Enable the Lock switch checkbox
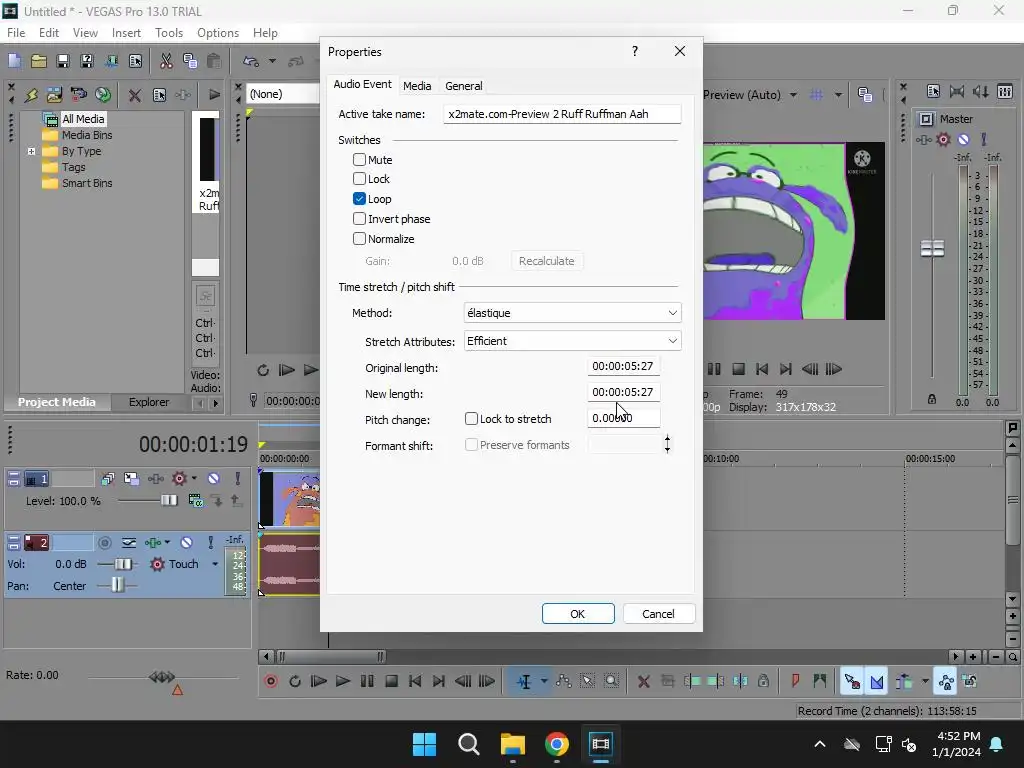The width and height of the screenshot is (1024, 768). [x=359, y=179]
